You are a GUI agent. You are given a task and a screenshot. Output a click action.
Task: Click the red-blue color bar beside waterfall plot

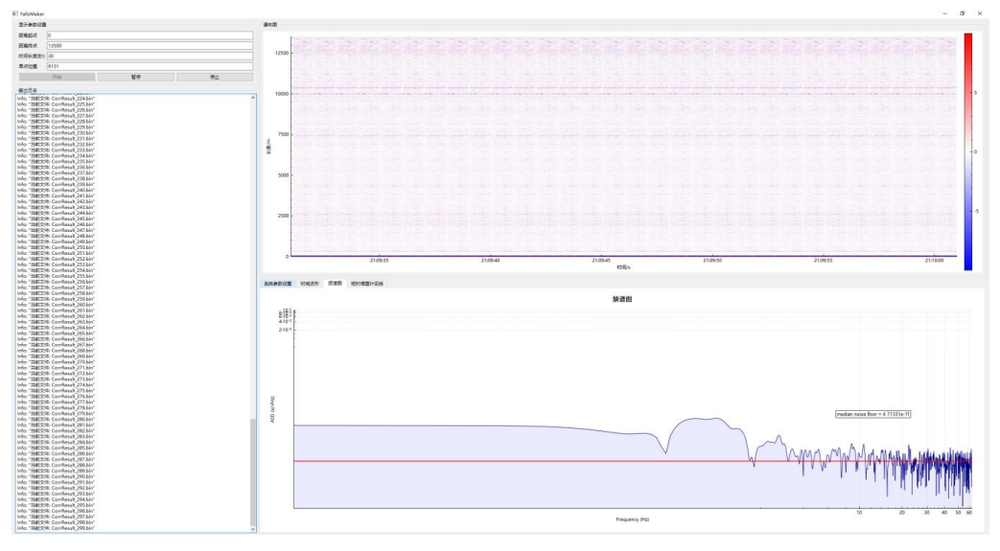(967, 150)
